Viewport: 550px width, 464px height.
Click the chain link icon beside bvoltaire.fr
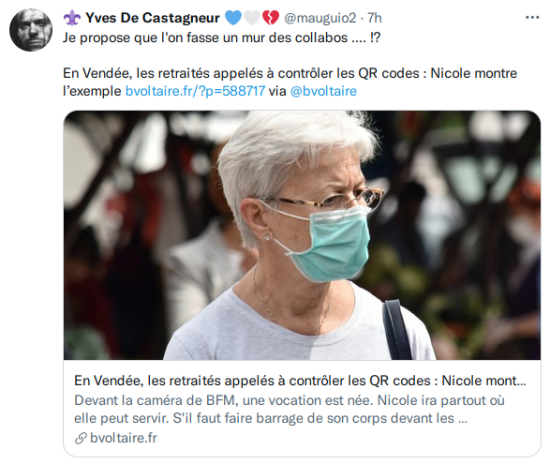point(81,438)
